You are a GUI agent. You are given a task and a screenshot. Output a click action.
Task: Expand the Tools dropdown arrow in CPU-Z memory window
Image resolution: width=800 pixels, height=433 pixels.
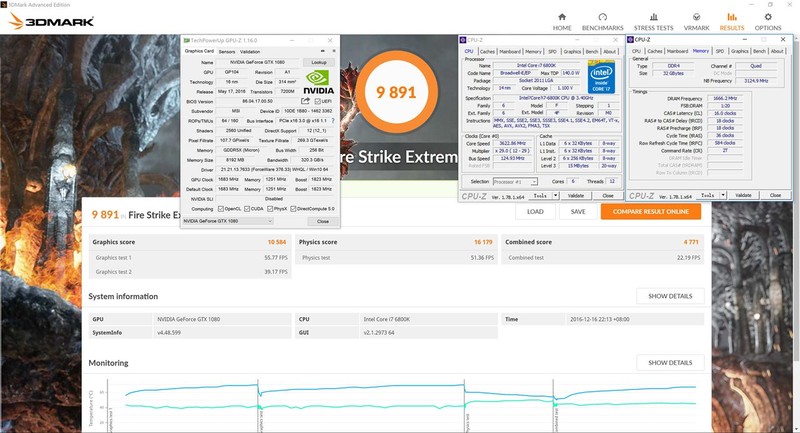point(726,197)
